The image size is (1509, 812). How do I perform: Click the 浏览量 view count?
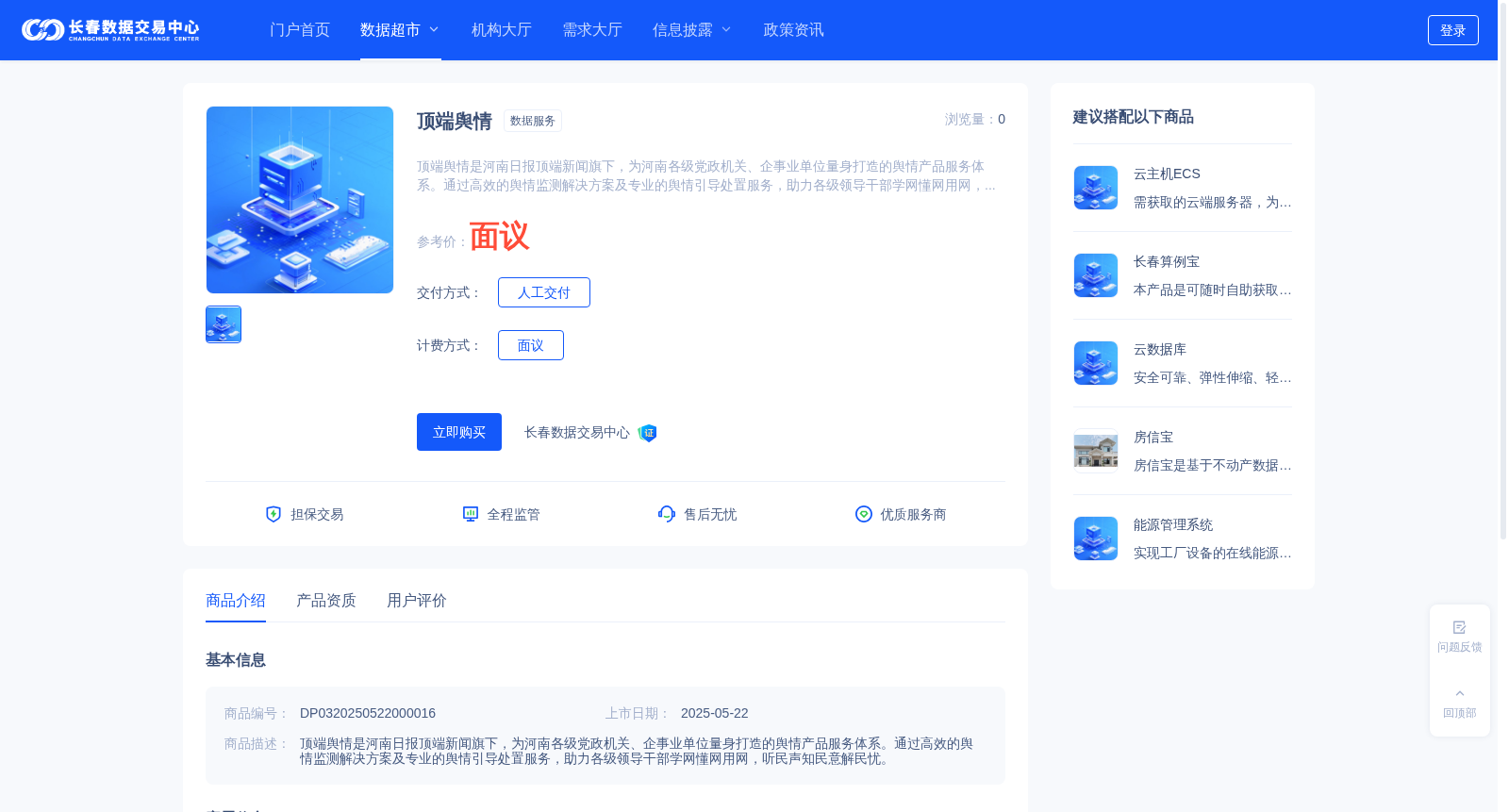975,119
